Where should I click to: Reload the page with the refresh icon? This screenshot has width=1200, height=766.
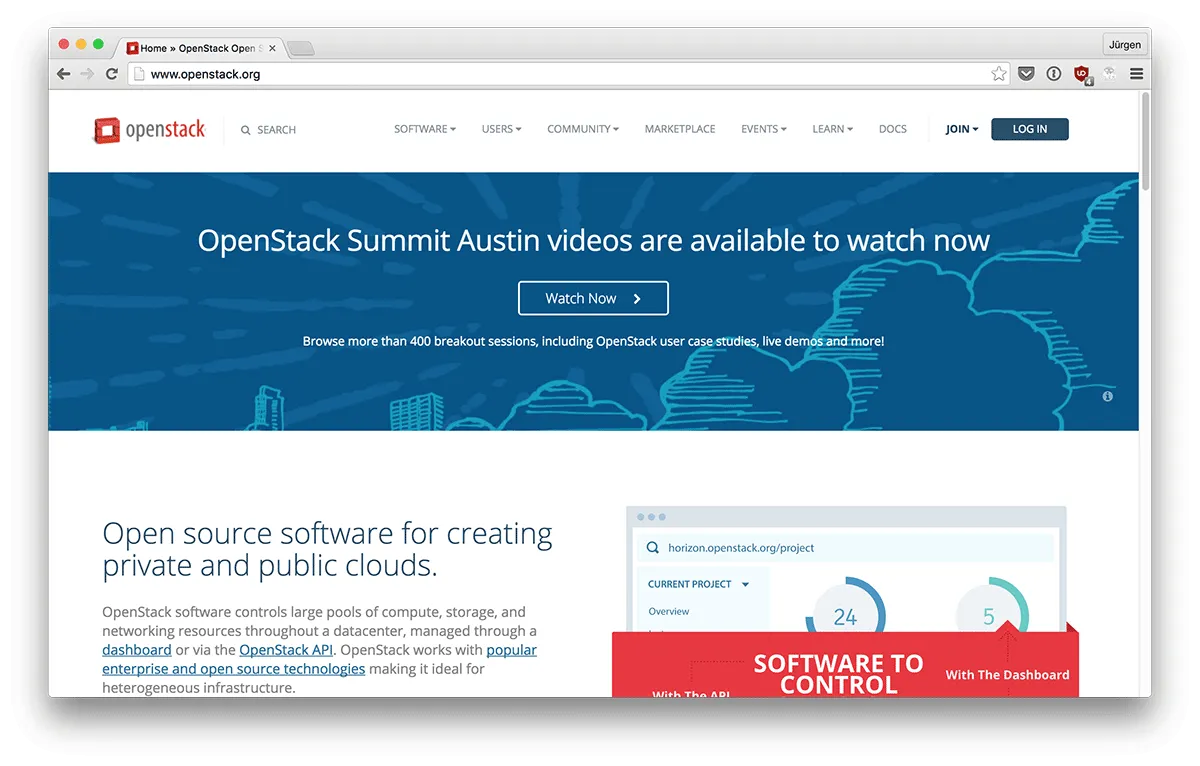[x=112, y=74]
